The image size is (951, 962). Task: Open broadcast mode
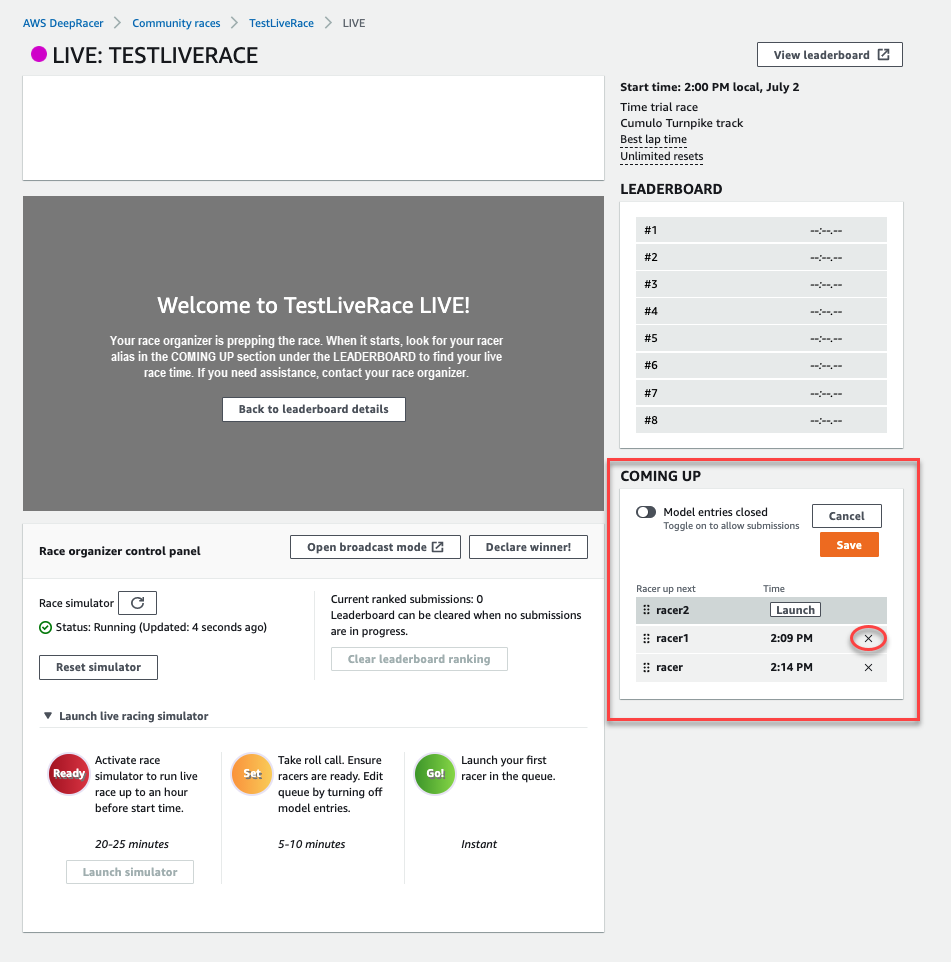point(375,547)
